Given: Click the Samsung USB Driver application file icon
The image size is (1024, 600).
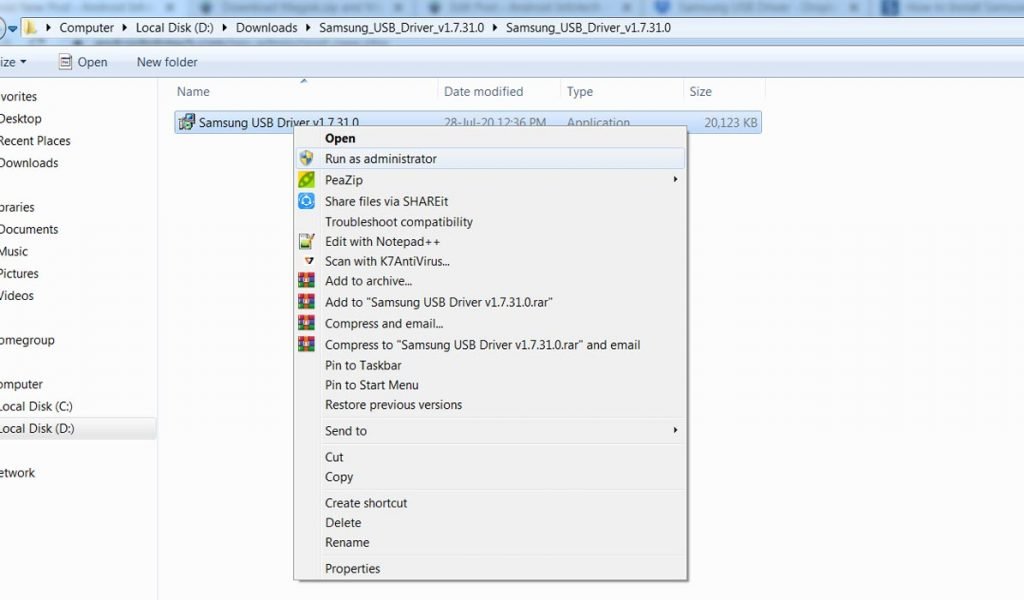Looking at the screenshot, I should (186, 123).
